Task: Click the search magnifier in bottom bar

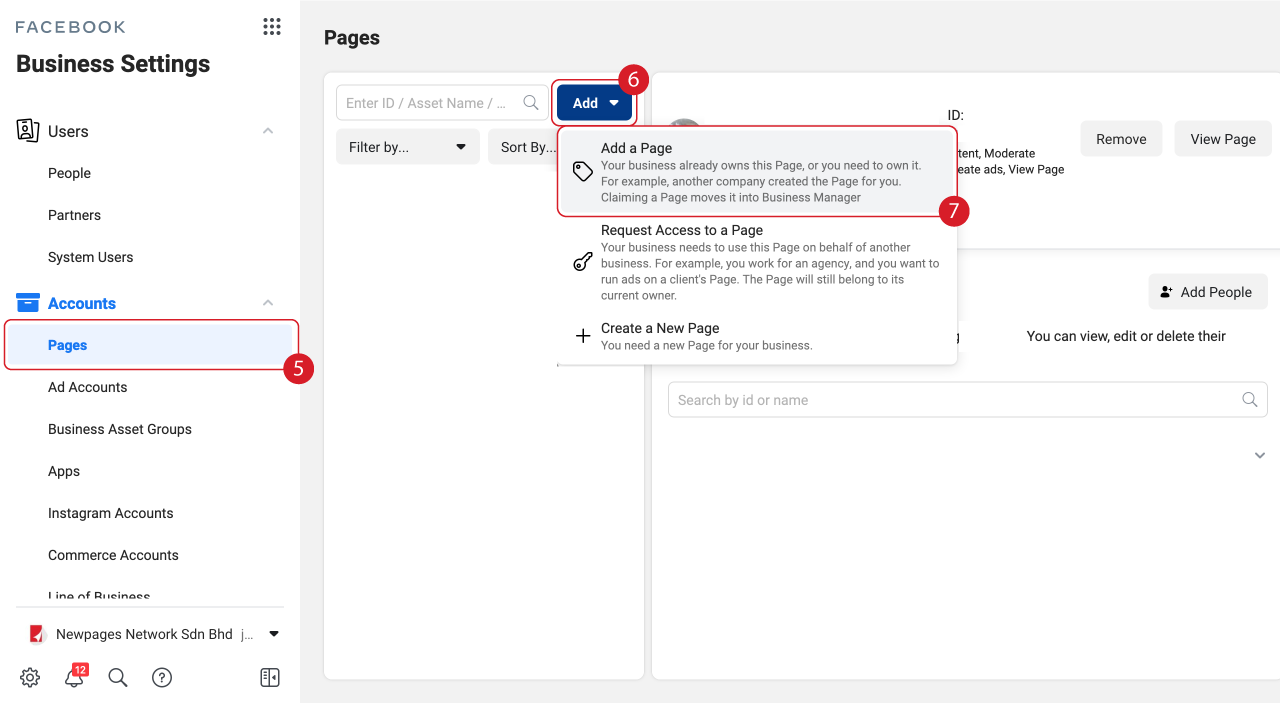Action: [x=118, y=678]
